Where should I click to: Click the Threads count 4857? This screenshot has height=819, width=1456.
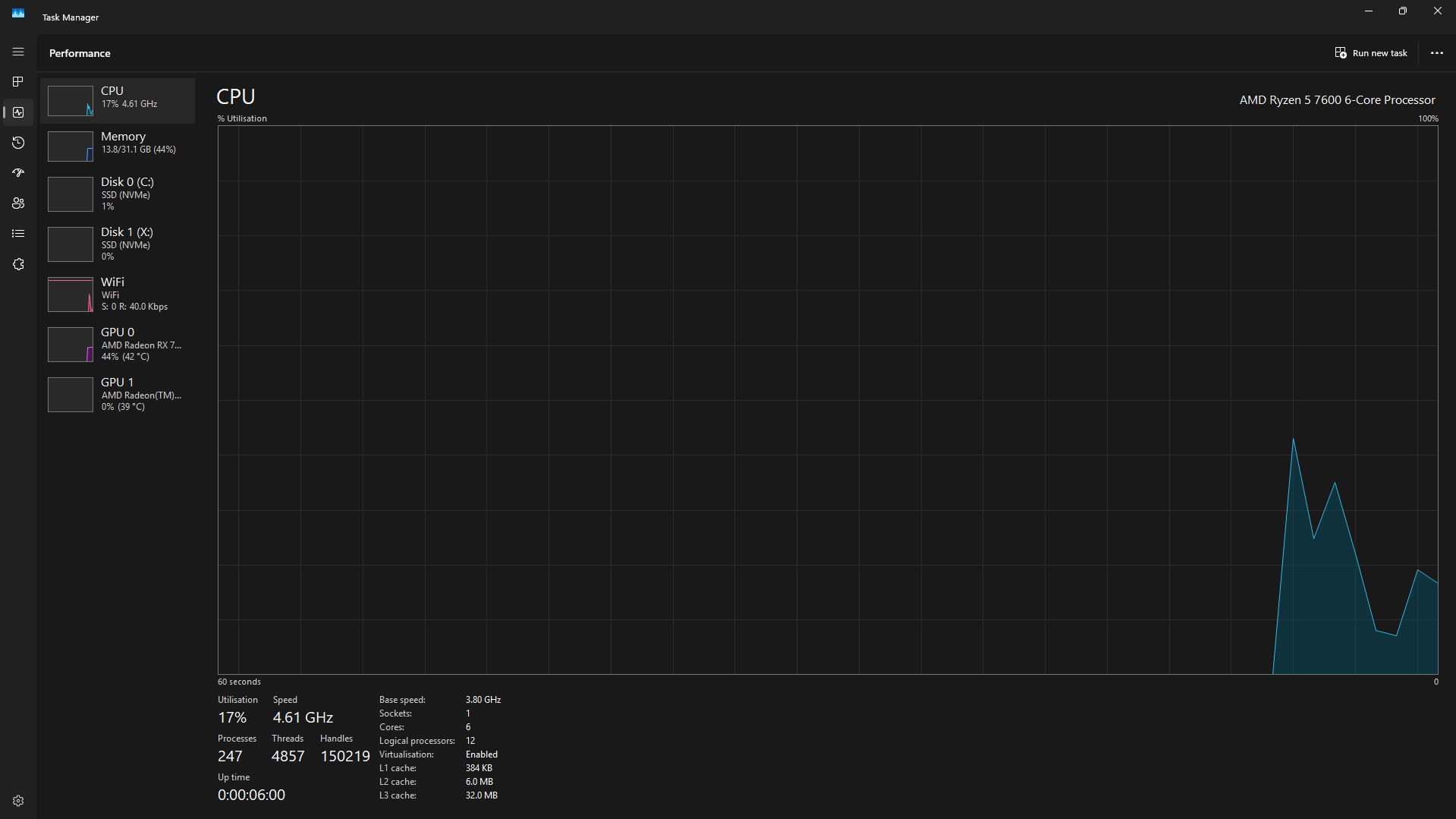point(288,756)
